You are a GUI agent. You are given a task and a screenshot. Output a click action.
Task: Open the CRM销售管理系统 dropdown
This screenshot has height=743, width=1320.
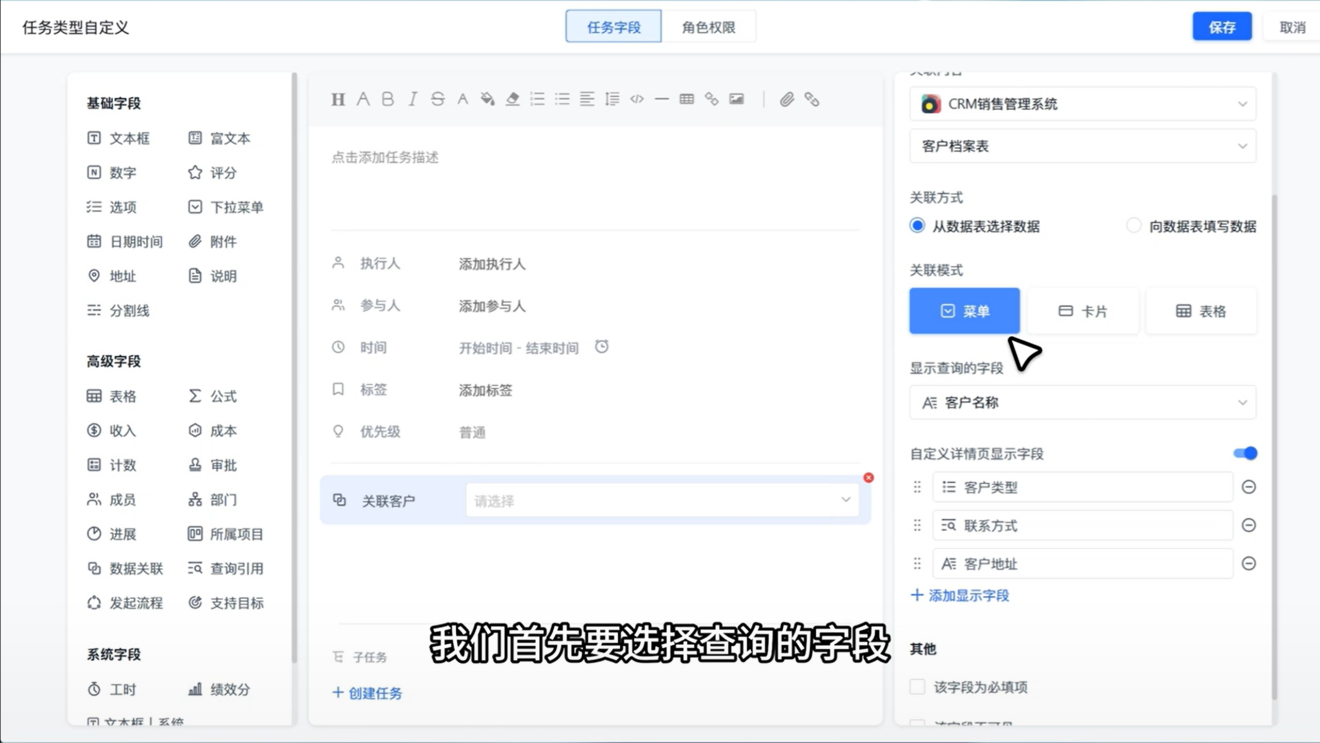pos(1083,104)
